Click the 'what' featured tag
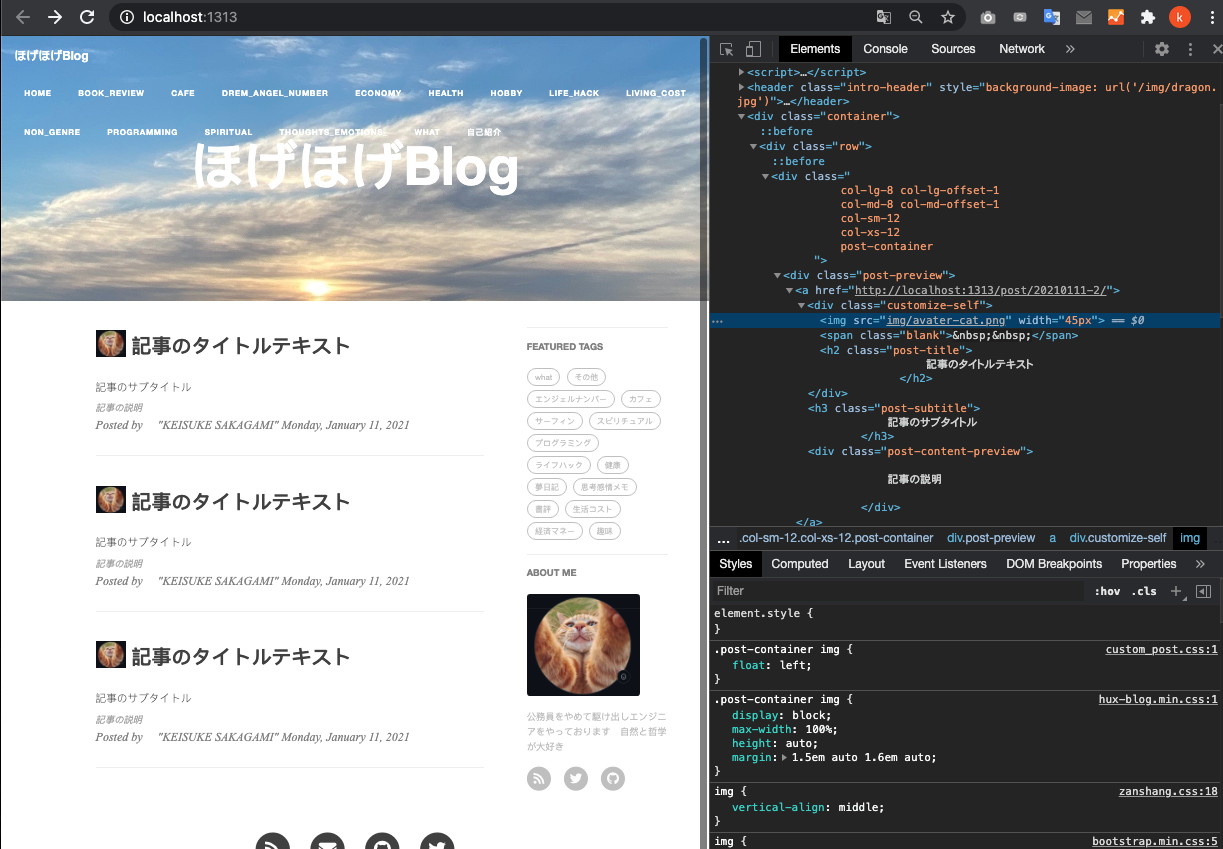 [543, 377]
